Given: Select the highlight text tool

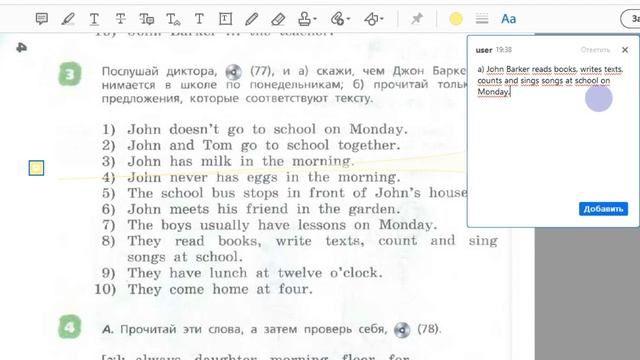Looking at the screenshot, I should [x=68, y=19].
